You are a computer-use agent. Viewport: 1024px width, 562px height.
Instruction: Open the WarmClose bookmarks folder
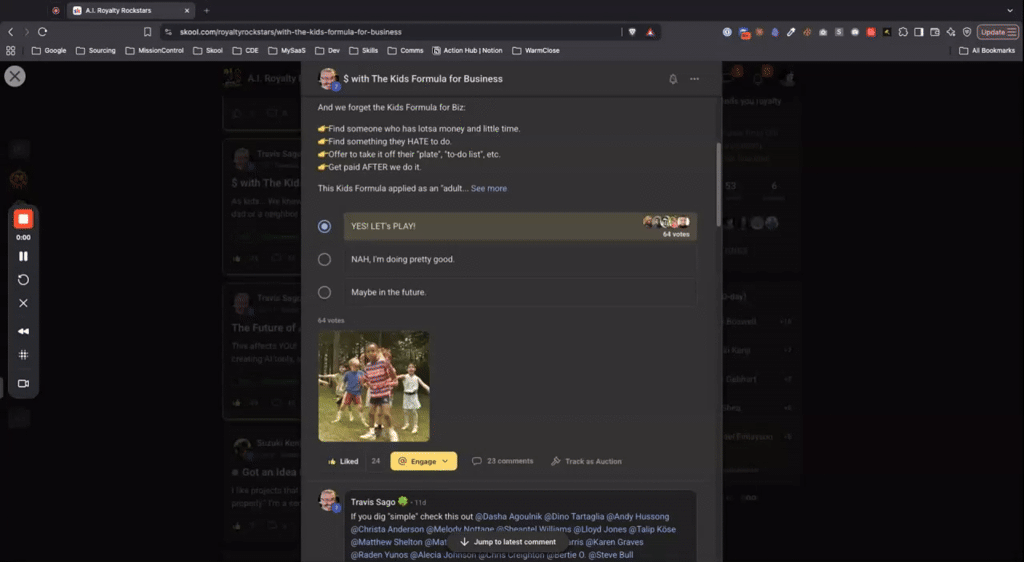click(x=536, y=51)
